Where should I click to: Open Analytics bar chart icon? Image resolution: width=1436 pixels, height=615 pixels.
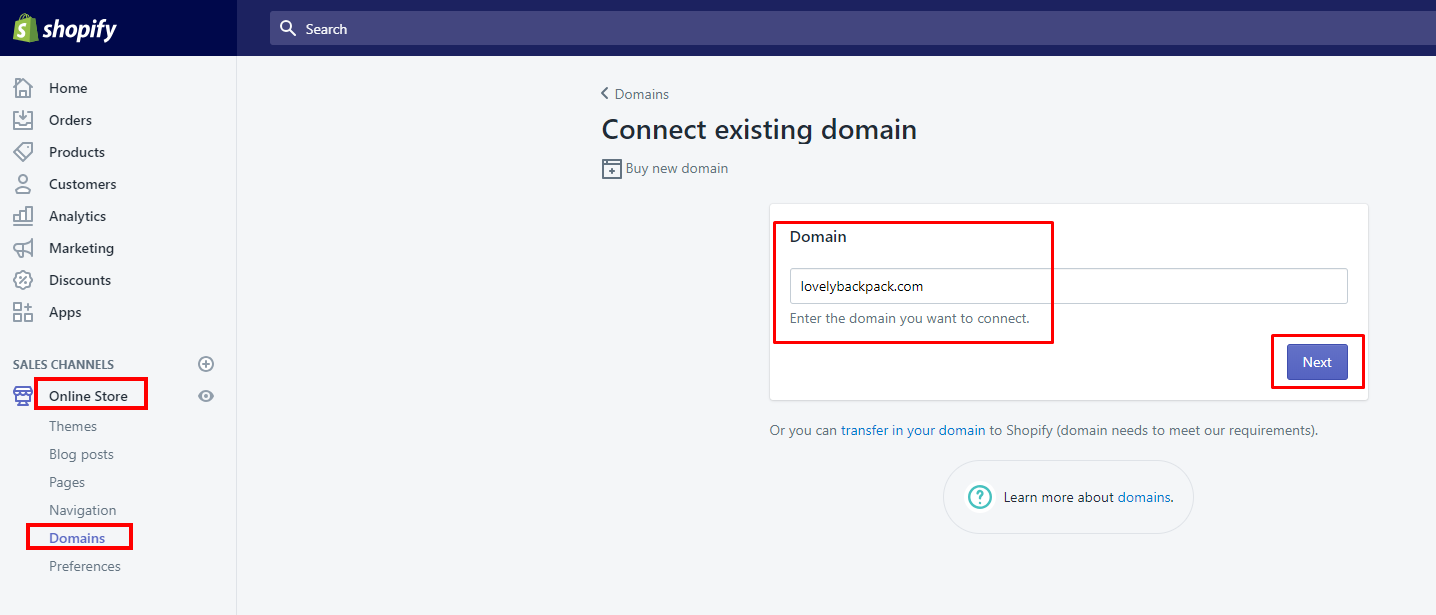point(23,216)
